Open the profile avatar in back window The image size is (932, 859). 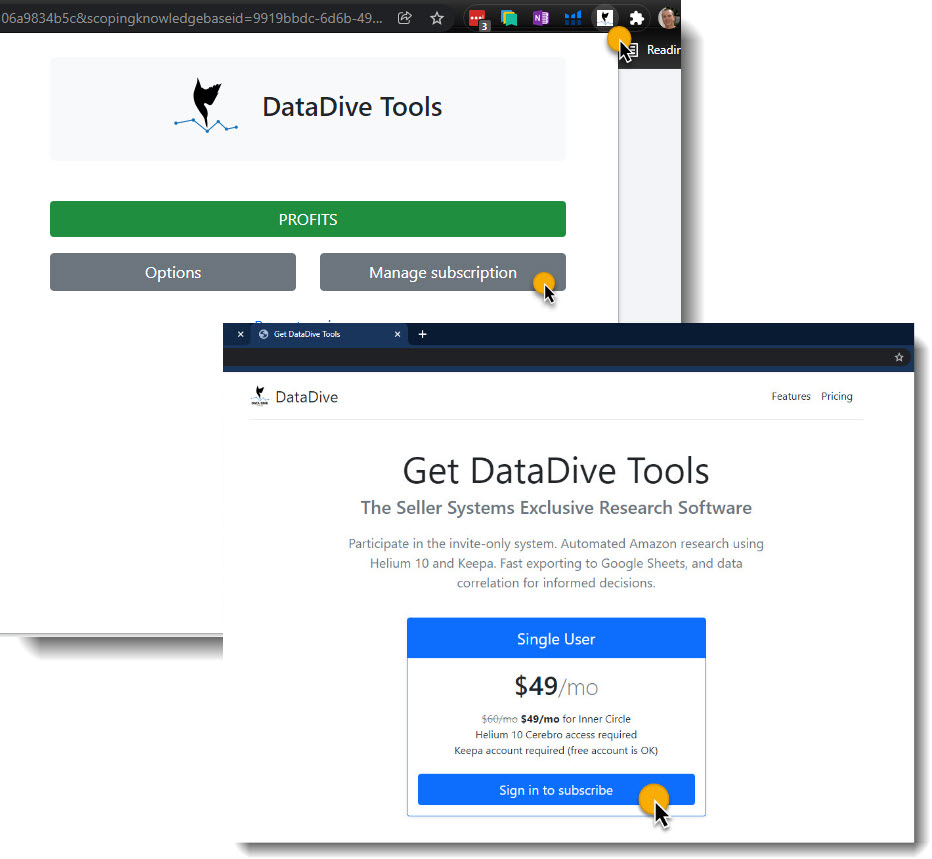pyautogui.click(x=668, y=18)
